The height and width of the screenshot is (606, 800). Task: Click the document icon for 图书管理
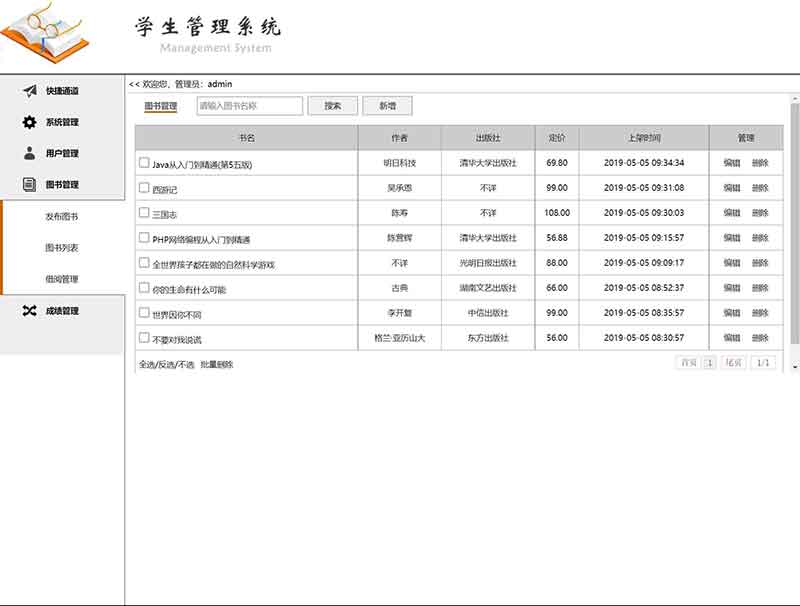point(30,184)
